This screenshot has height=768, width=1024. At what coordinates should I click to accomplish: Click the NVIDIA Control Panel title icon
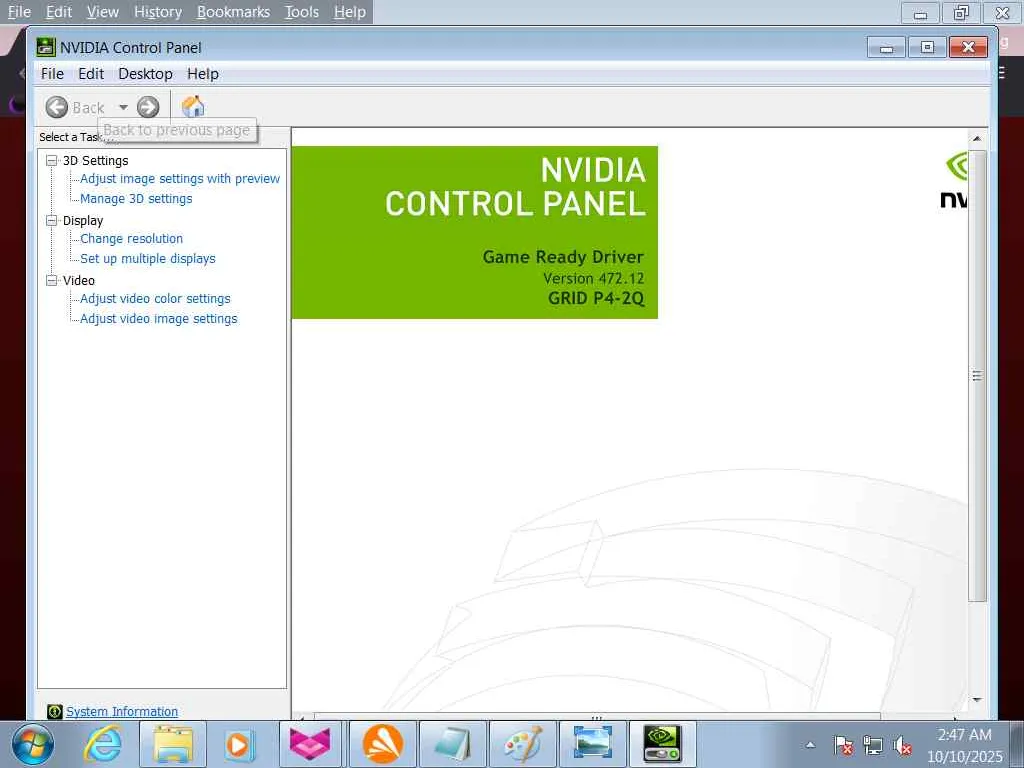point(46,47)
